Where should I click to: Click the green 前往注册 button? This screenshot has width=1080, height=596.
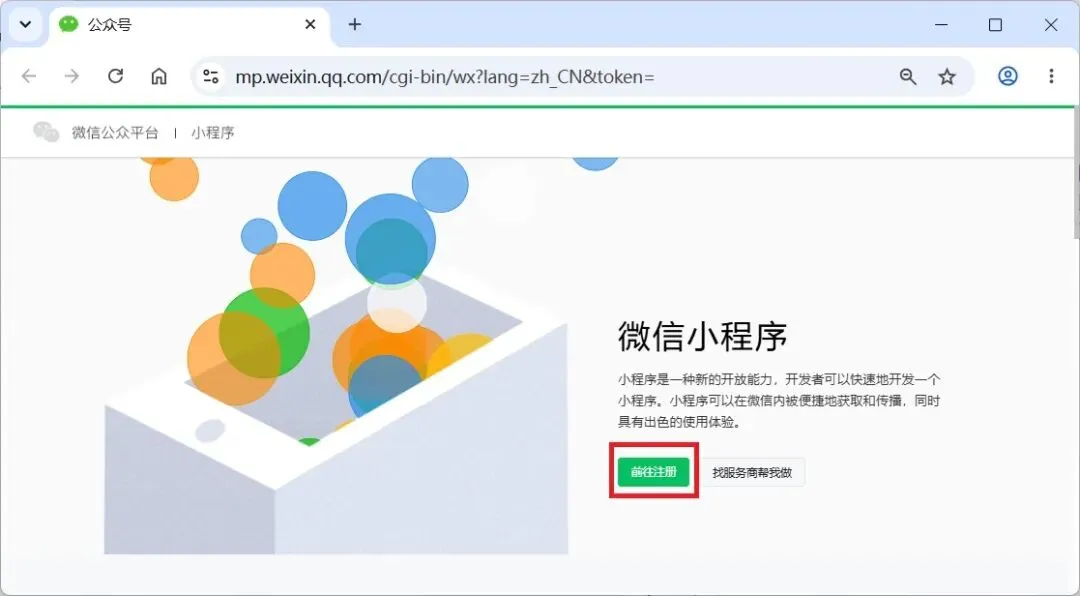pyautogui.click(x=653, y=472)
